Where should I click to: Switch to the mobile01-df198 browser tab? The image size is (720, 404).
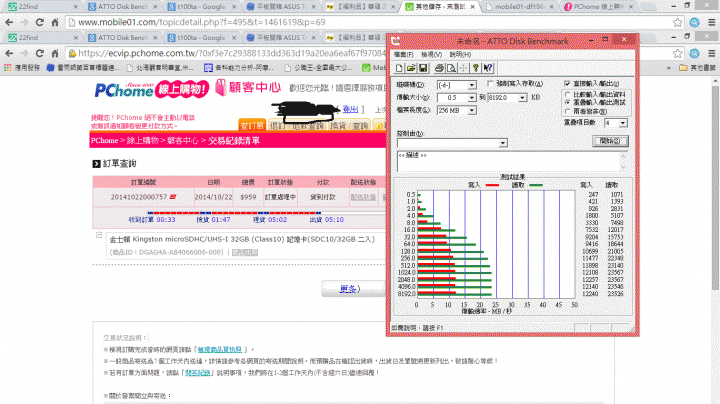pyautogui.click(x=518, y=6)
